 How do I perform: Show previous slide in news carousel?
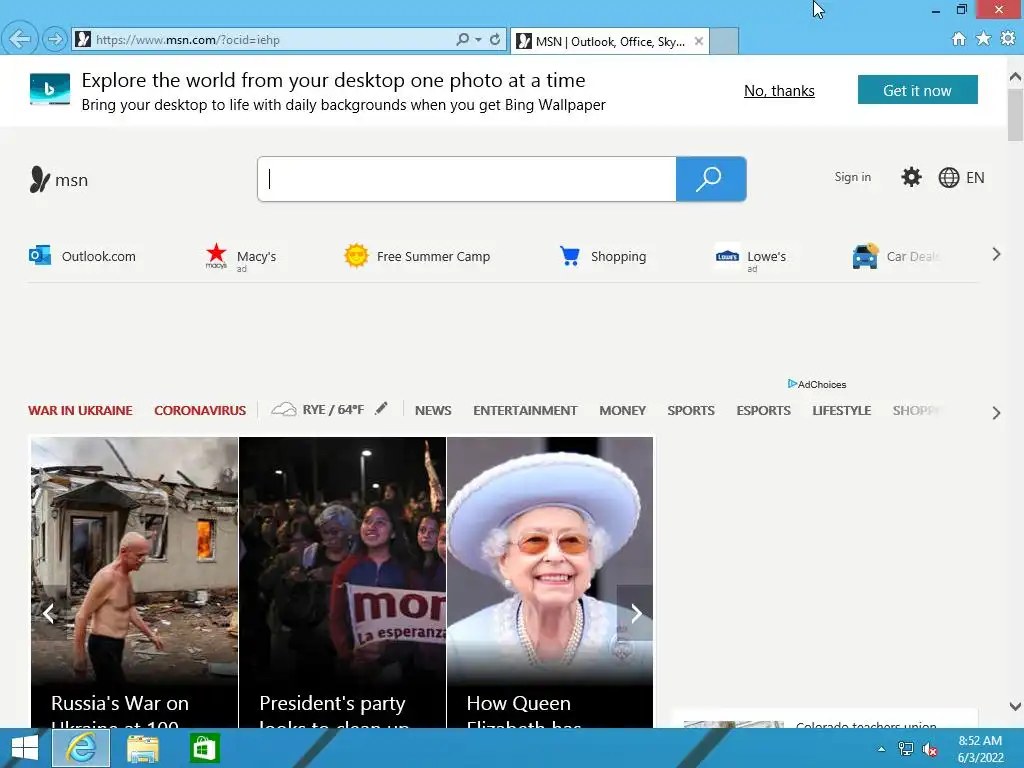tap(48, 613)
